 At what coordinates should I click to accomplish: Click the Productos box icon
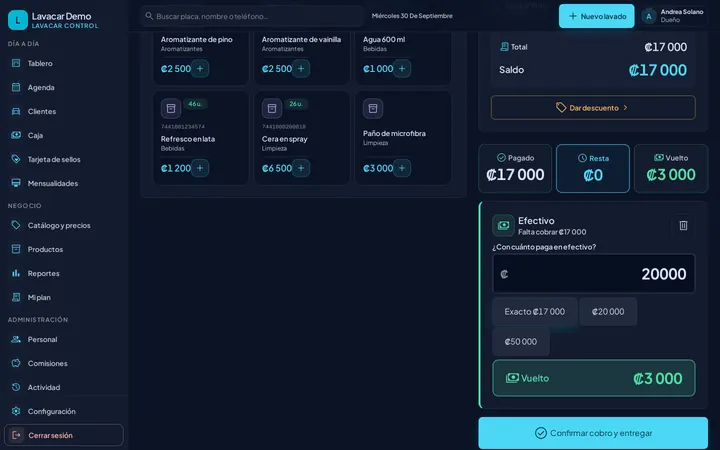pyautogui.click(x=16, y=249)
